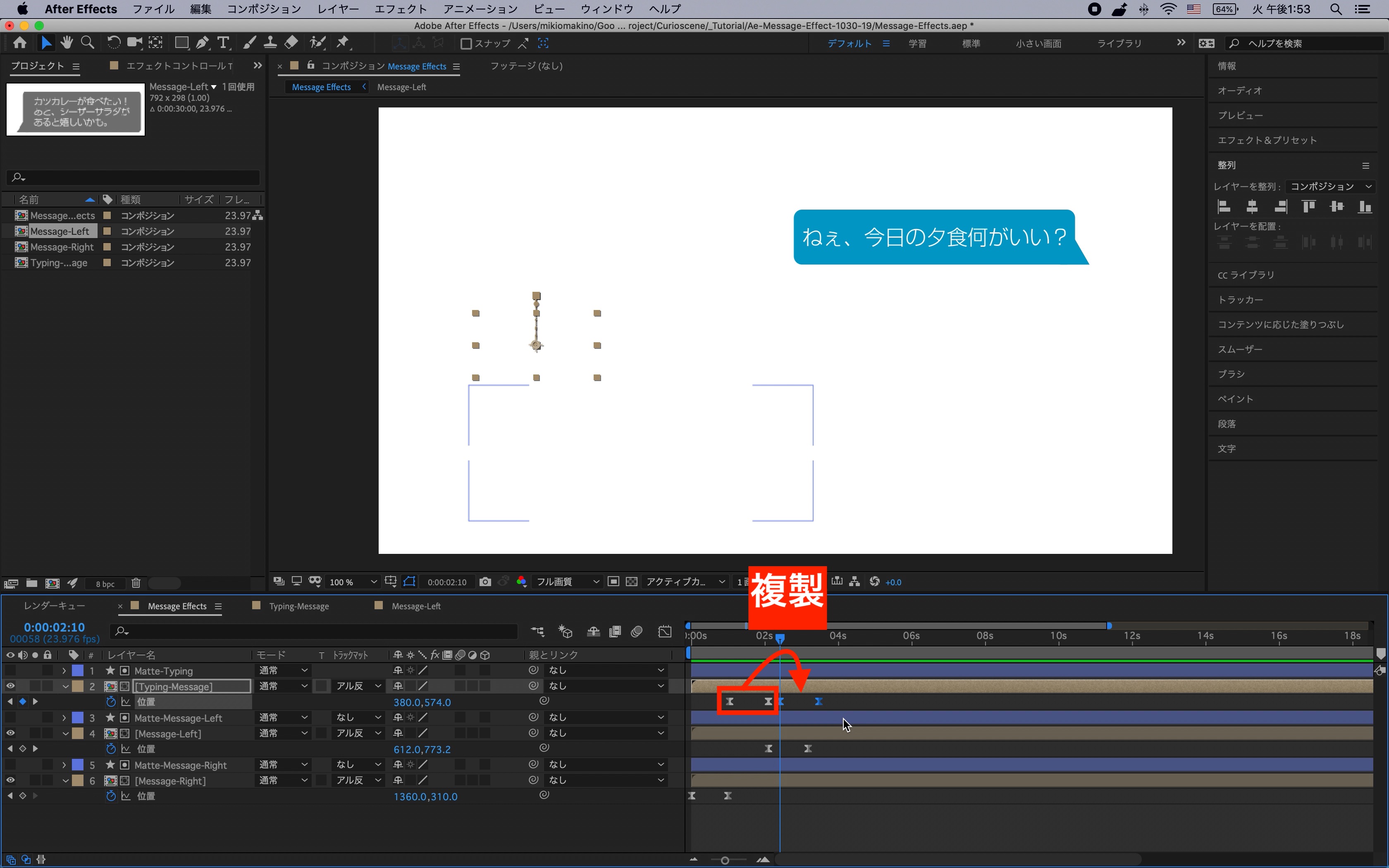
Task: Click the Matte-Typing layer label color swatch
Action: [x=77, y=670]
